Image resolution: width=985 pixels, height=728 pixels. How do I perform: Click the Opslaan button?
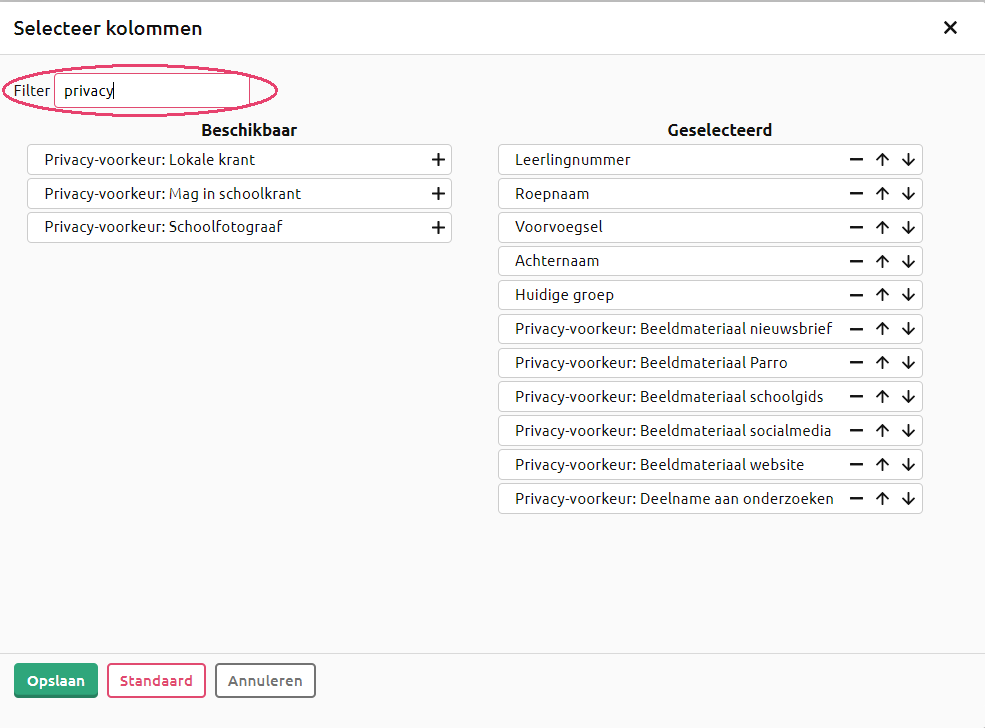click(x=56, y=680)
